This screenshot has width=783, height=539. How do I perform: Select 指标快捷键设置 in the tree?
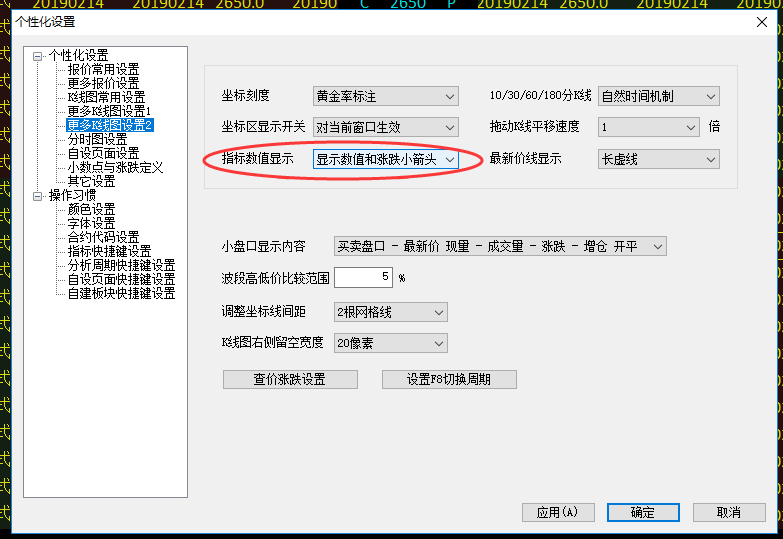point(109,251)
